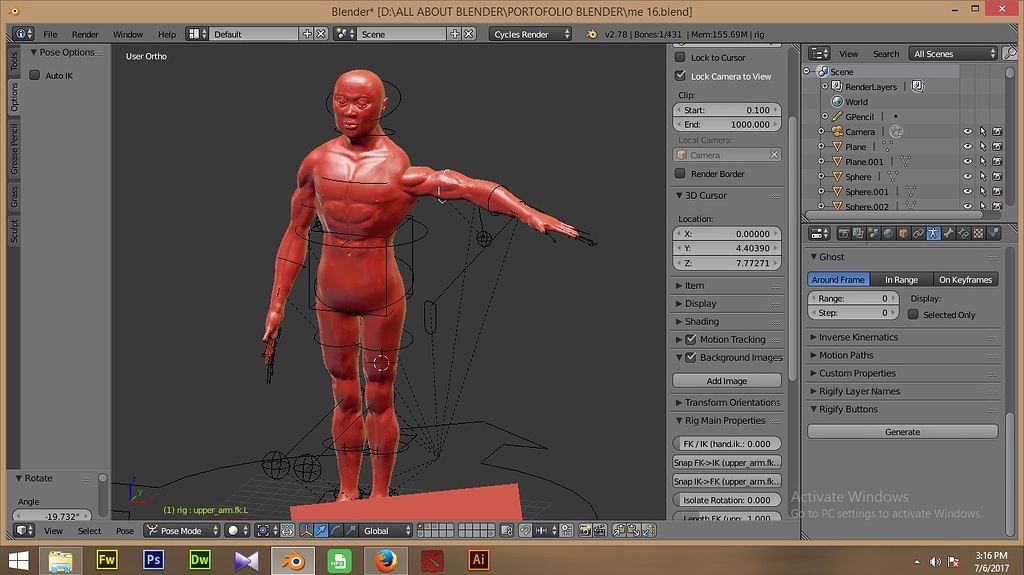This screenshot has width=1024, height=575.
Task: Open the Pose Mode dropdown
Action: [x=182, y=531]
